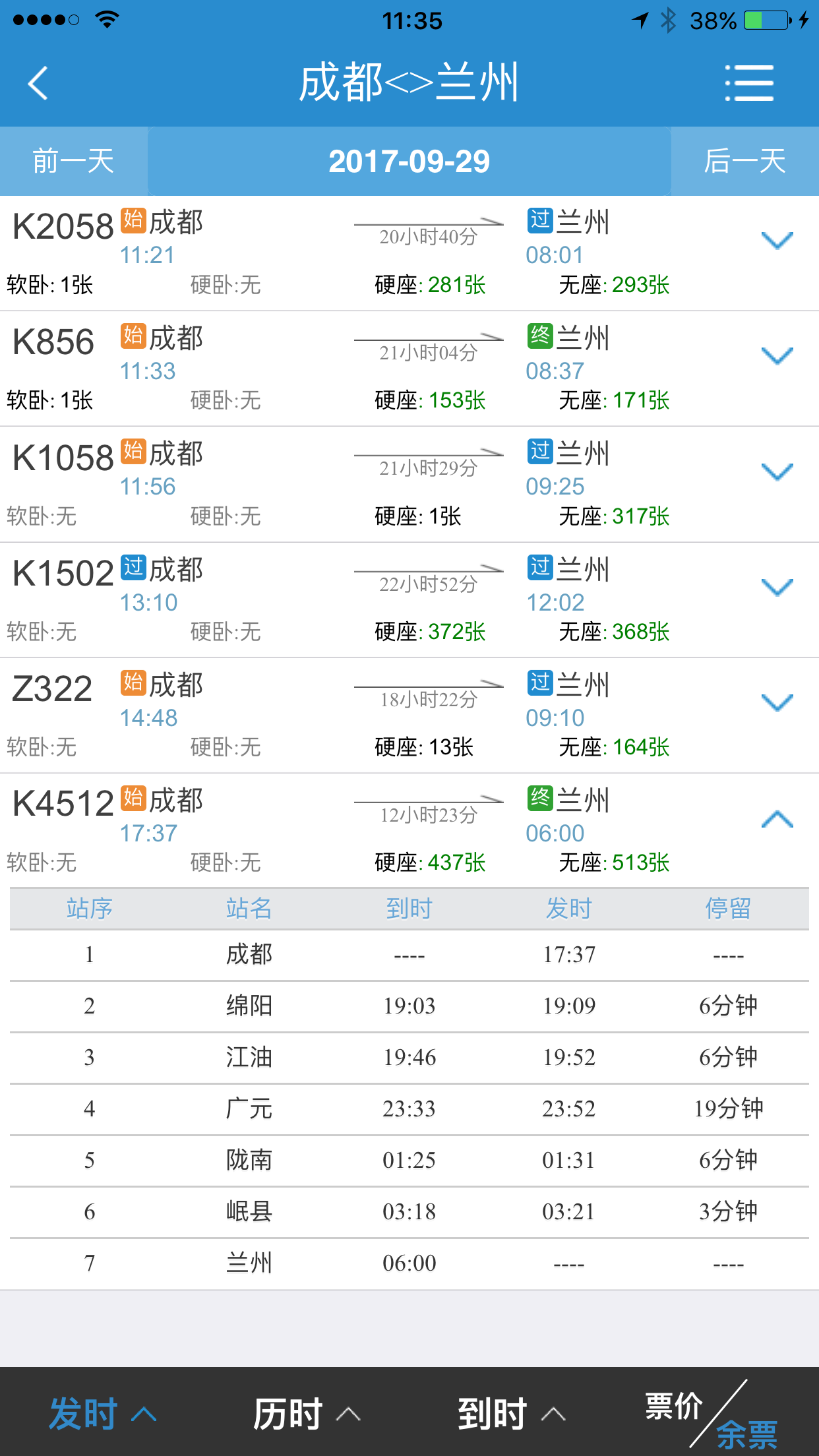Tap the blue pass-through badge for K1502 Chengdu

(x=133, y=567)
